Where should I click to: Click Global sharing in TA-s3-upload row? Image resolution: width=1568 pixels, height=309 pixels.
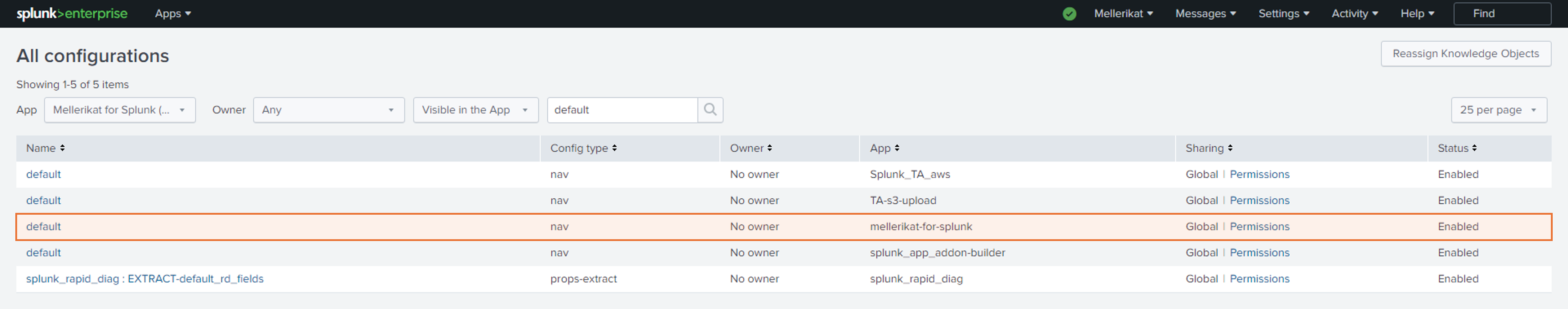(1201, 200)
